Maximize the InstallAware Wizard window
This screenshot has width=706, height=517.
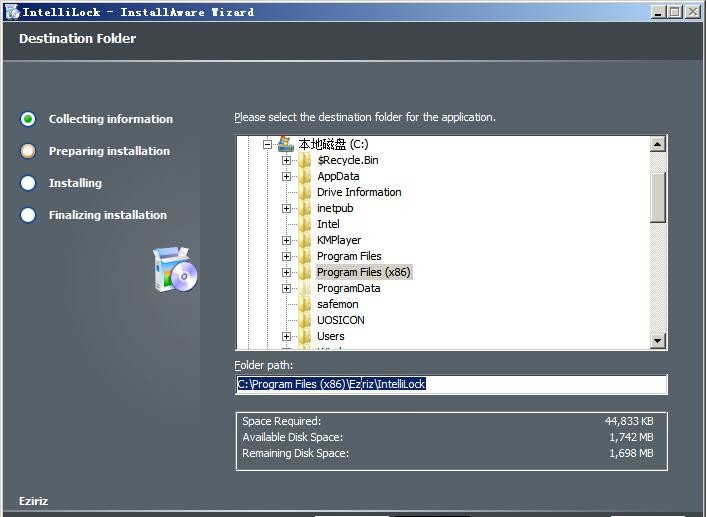tap(675, 12)
